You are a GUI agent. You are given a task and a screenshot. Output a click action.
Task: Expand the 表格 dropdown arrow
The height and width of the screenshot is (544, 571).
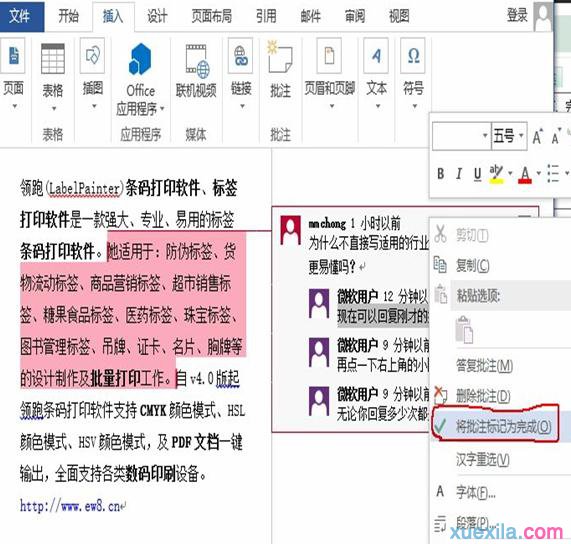pyautogui.click(x=54, y=108)
